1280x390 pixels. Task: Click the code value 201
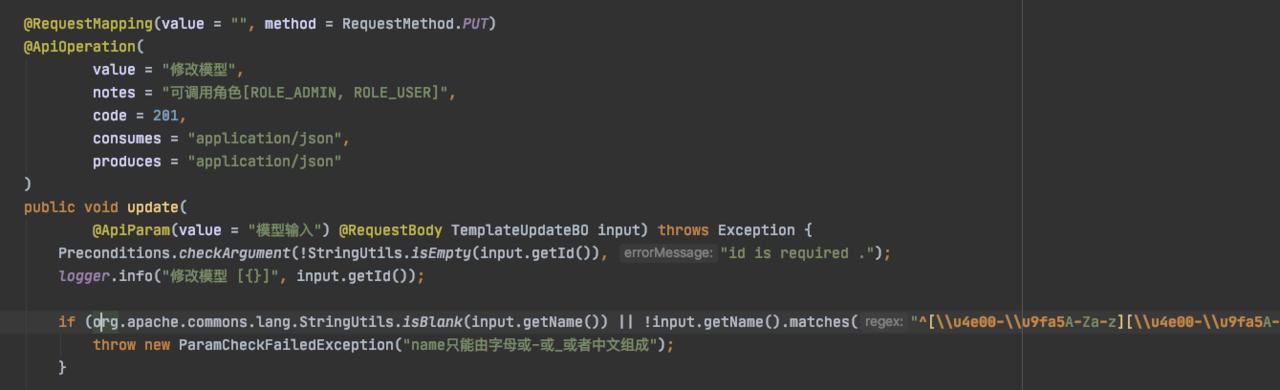coord(166,115)
